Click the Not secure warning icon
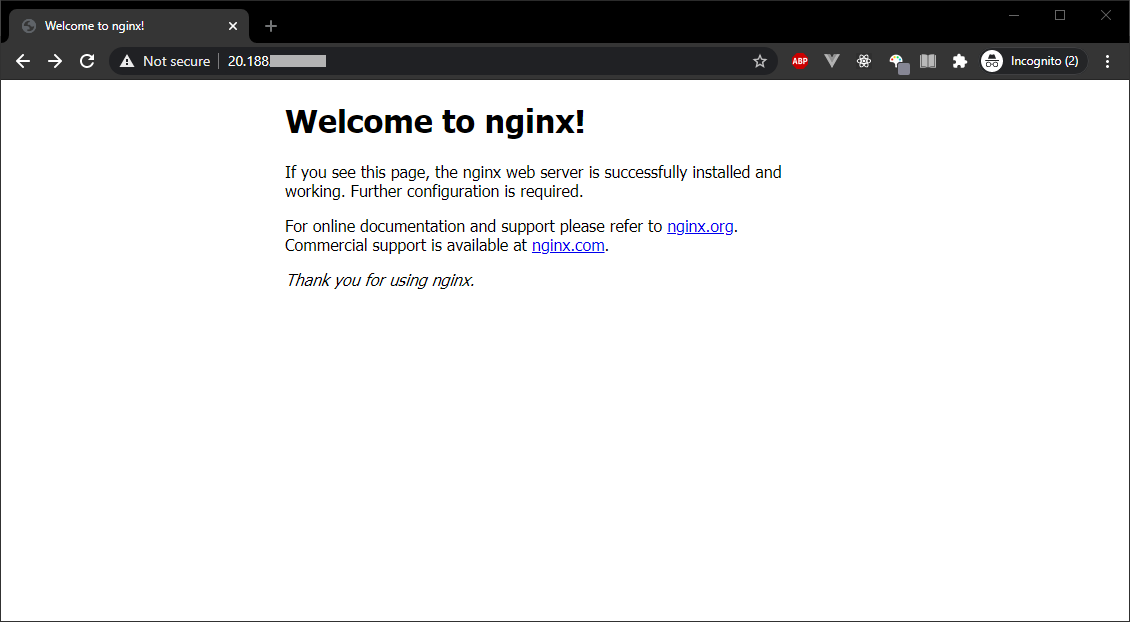This screenshot has height=622, width=1130. [x=127, y=61]
